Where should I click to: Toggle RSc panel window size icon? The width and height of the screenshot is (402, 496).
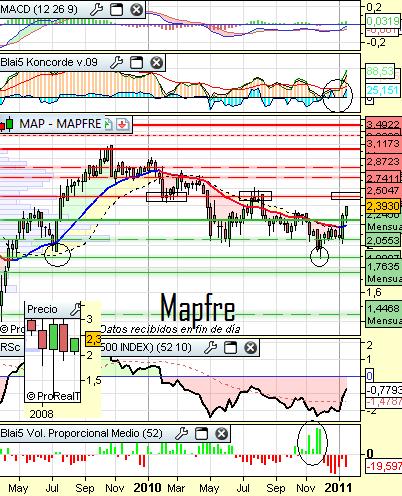click(230, 348)
